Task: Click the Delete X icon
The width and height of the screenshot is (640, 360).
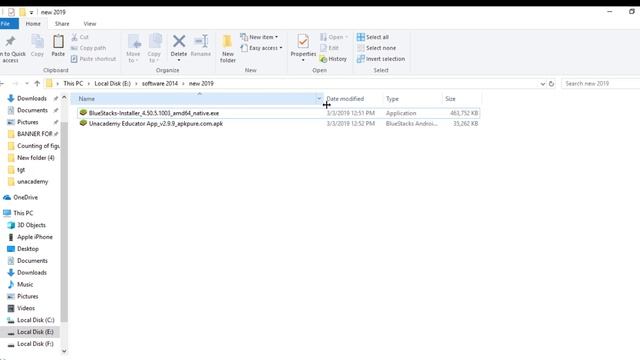Action: [179, 41]
